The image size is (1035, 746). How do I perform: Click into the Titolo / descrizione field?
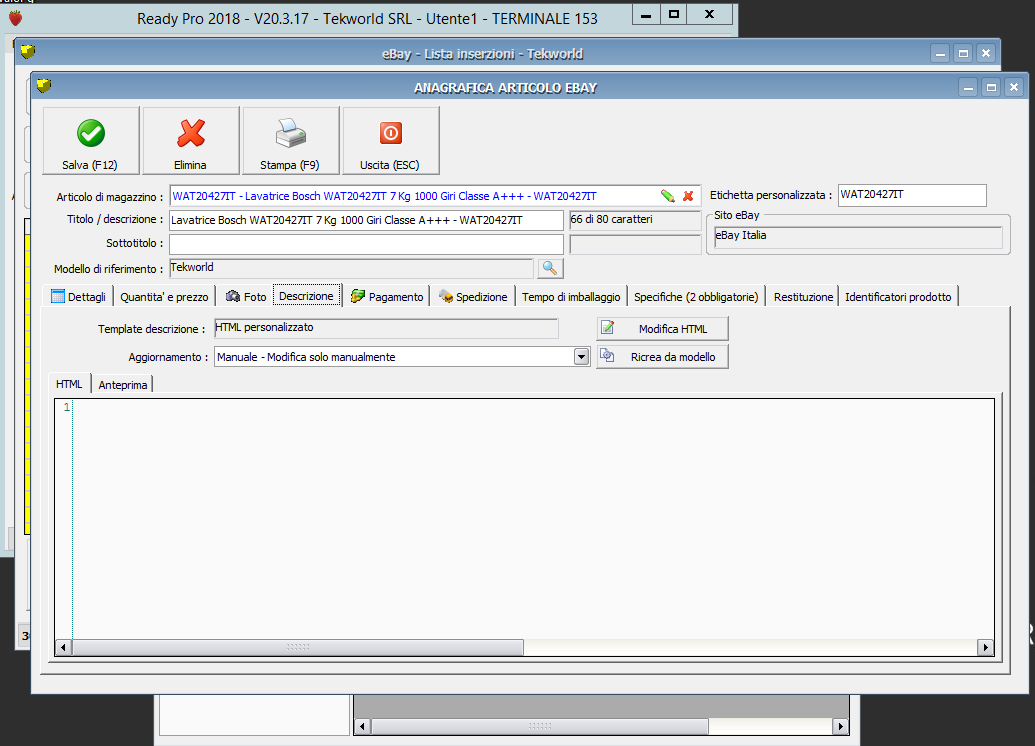coord(366,220)
